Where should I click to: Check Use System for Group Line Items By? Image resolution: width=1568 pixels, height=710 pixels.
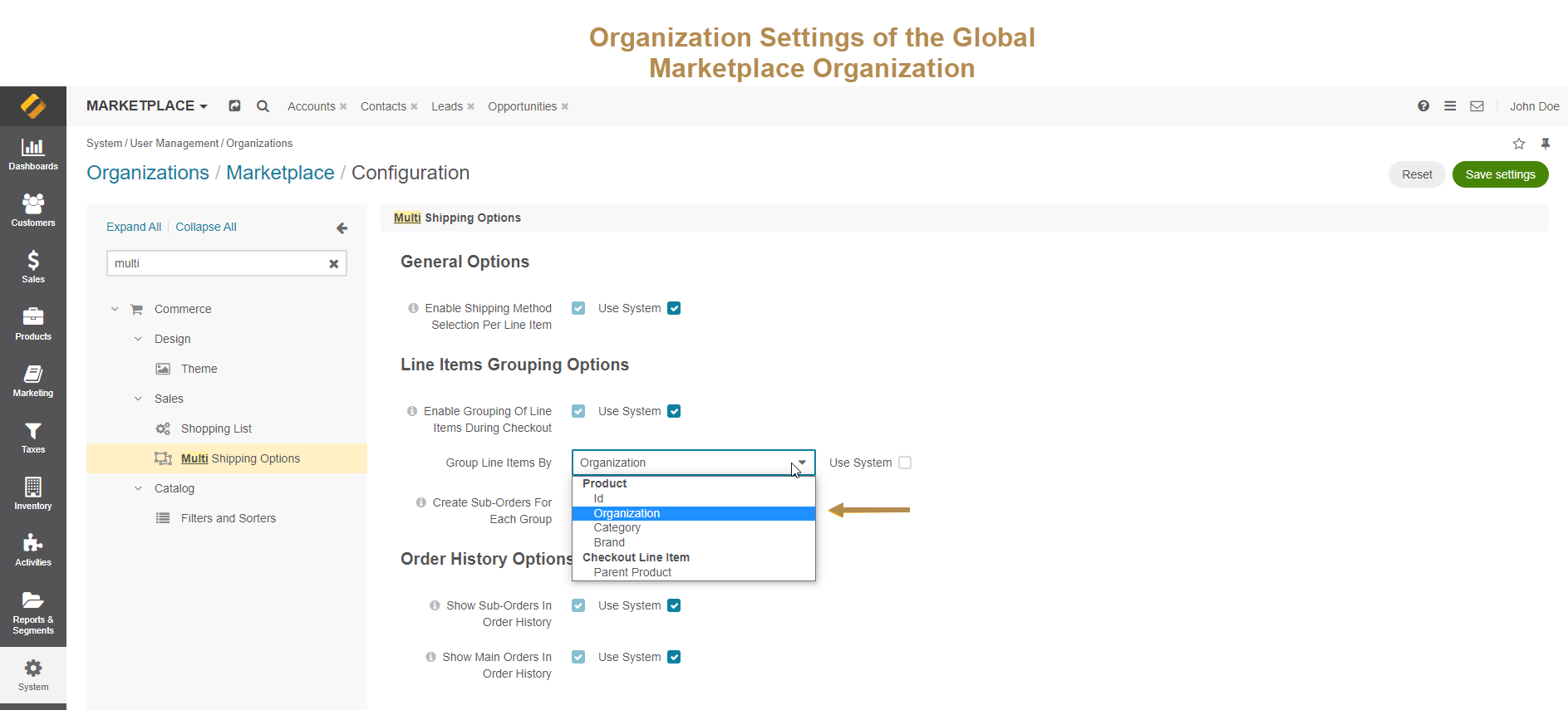[x=905, y=463]
